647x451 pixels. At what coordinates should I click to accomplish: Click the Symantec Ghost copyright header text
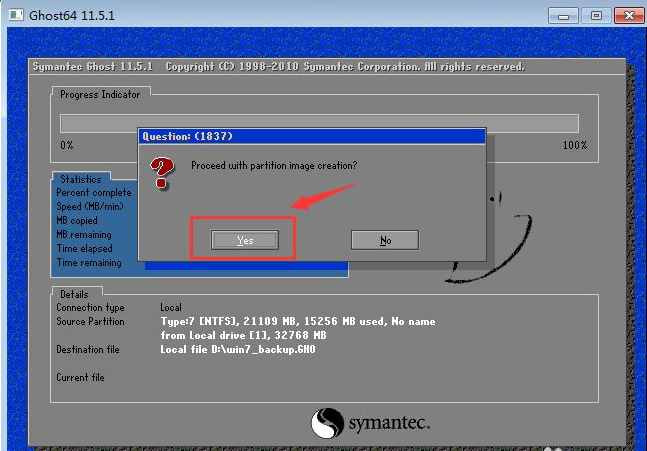(x=279, y=67)
